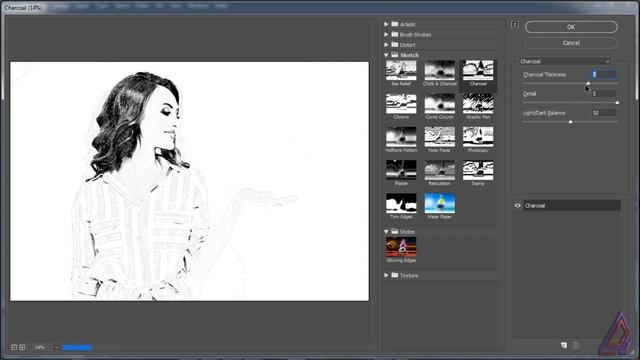Image resolution: width=640 pixels, height=360 pixels.
Task: Click the zoom in plus icon
Action: 22,347
